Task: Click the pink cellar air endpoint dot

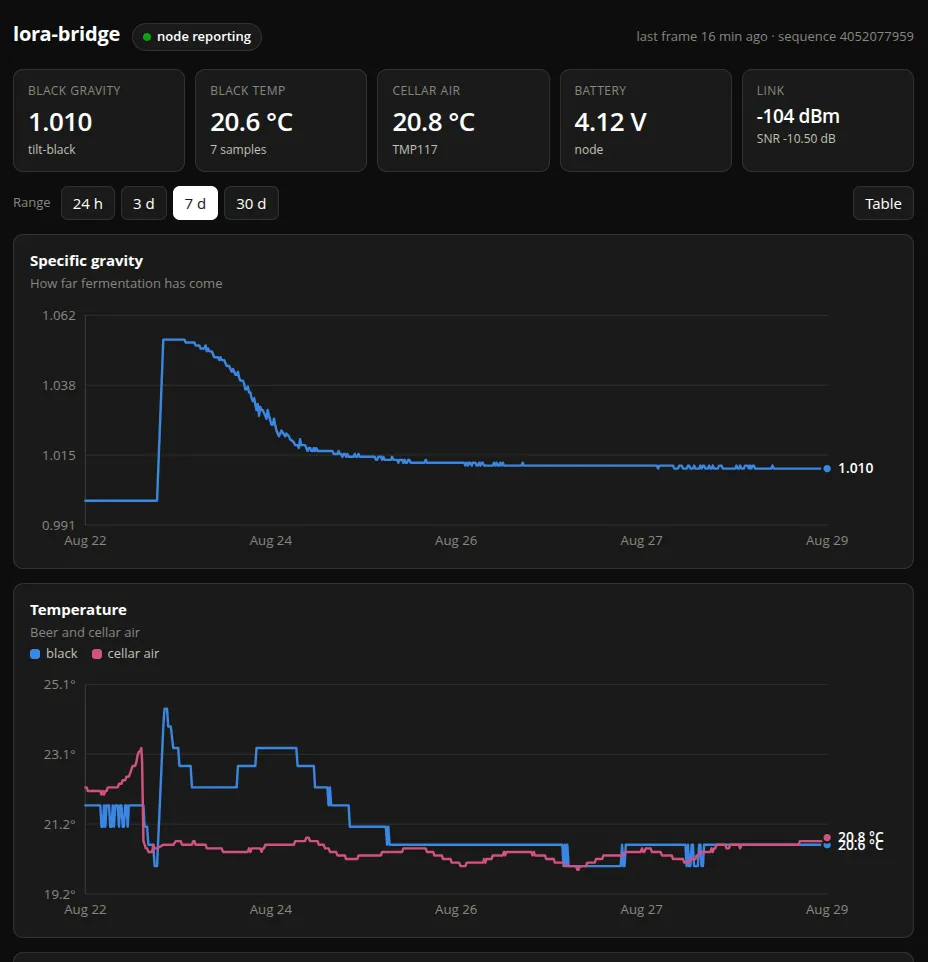Action: tap(827, 837)
